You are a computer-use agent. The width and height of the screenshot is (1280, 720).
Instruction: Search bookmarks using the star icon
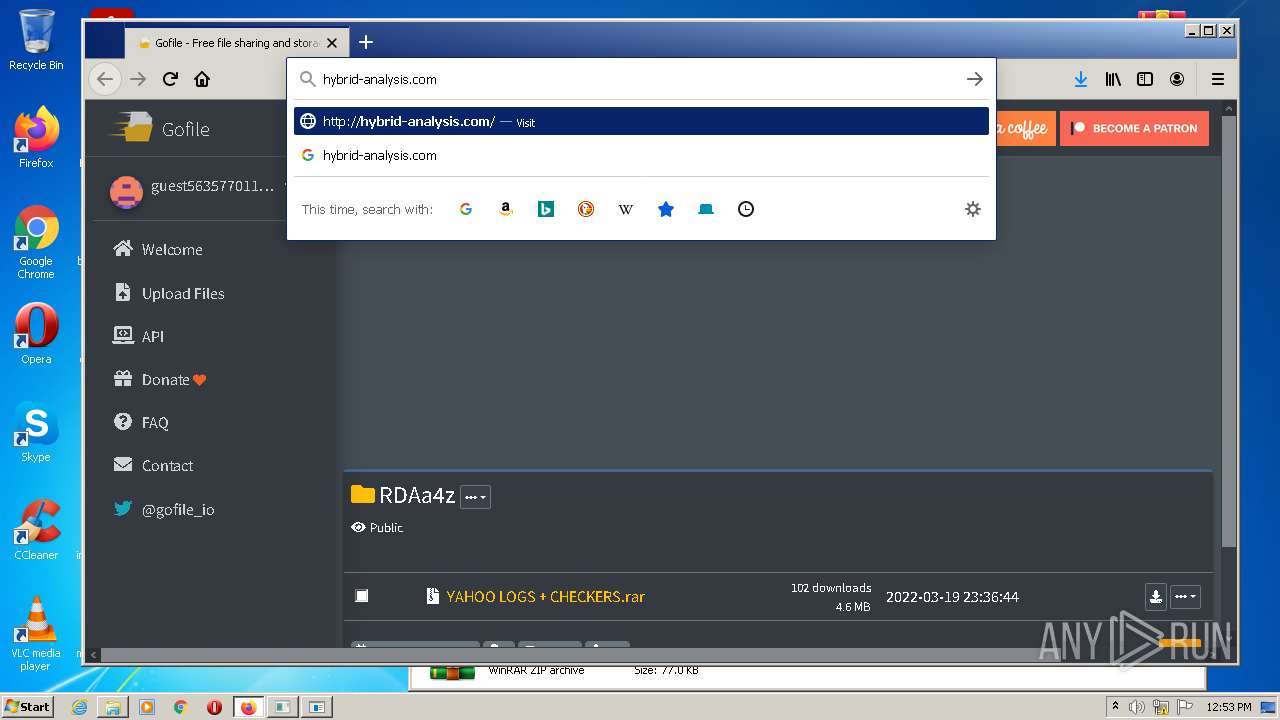[666, 209]
